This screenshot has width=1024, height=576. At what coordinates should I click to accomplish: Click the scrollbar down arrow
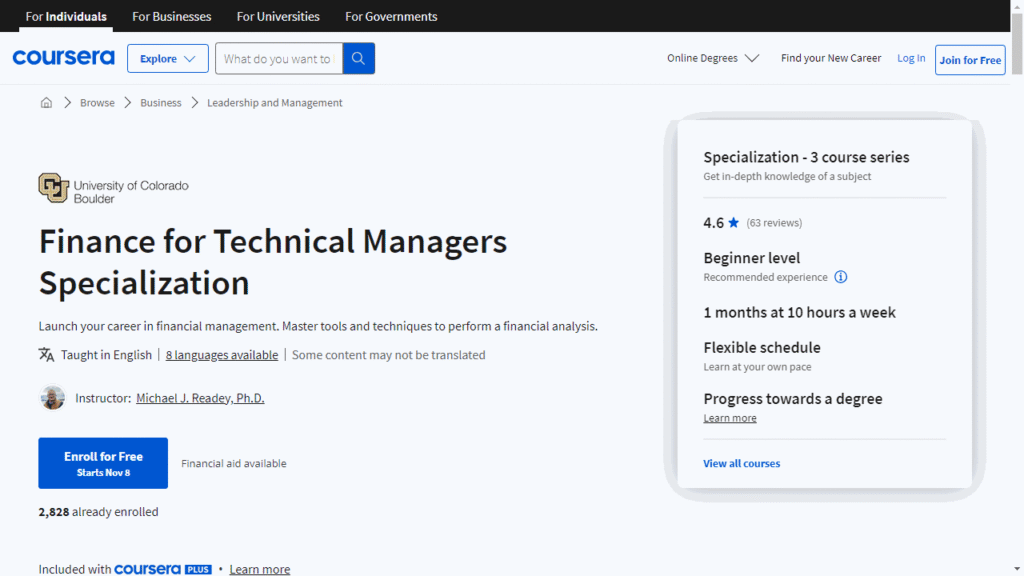[x=1017, y=569]
